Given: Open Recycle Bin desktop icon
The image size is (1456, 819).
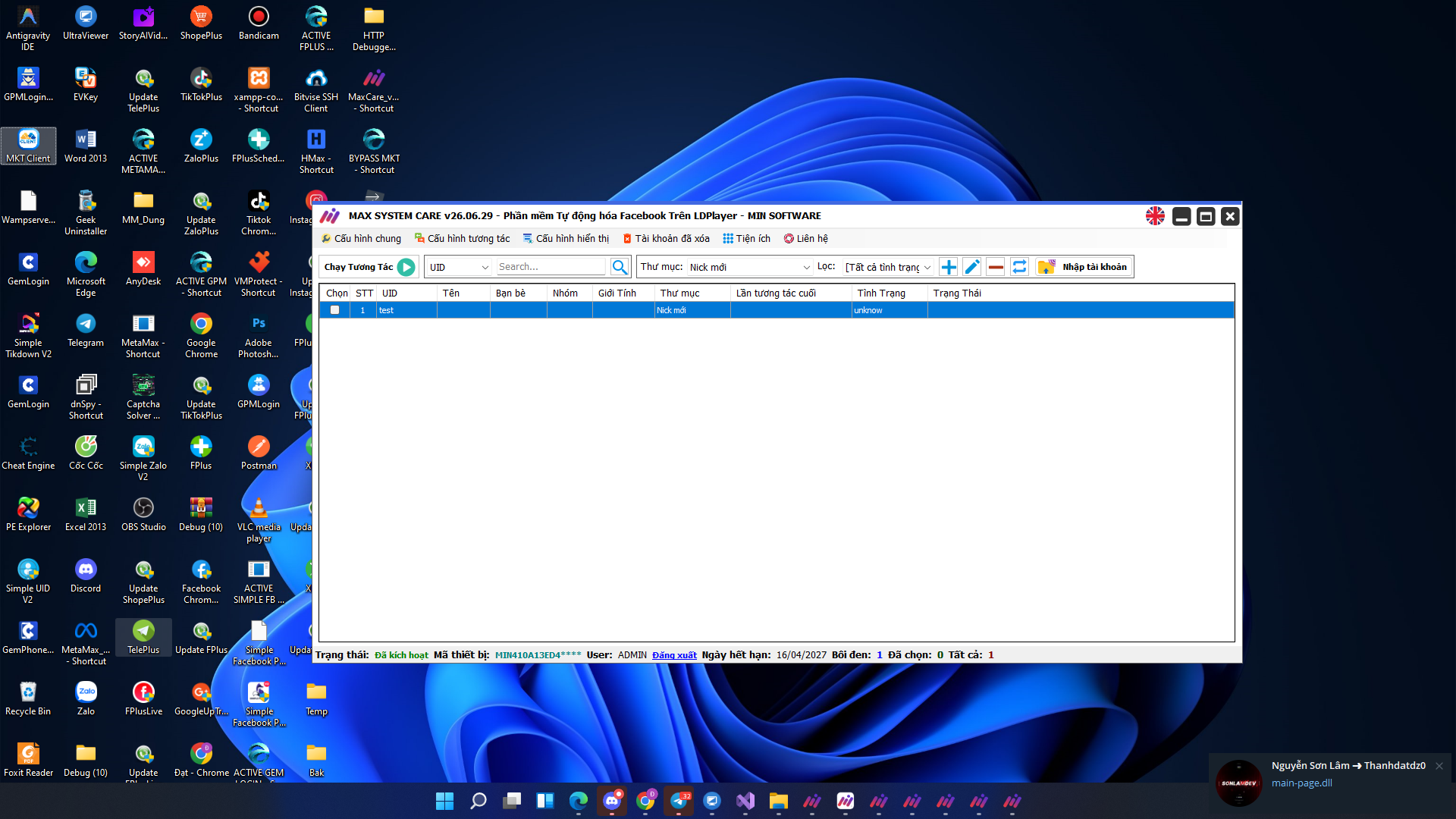Looking at the screenshot, I should click(x=28, y=698).
